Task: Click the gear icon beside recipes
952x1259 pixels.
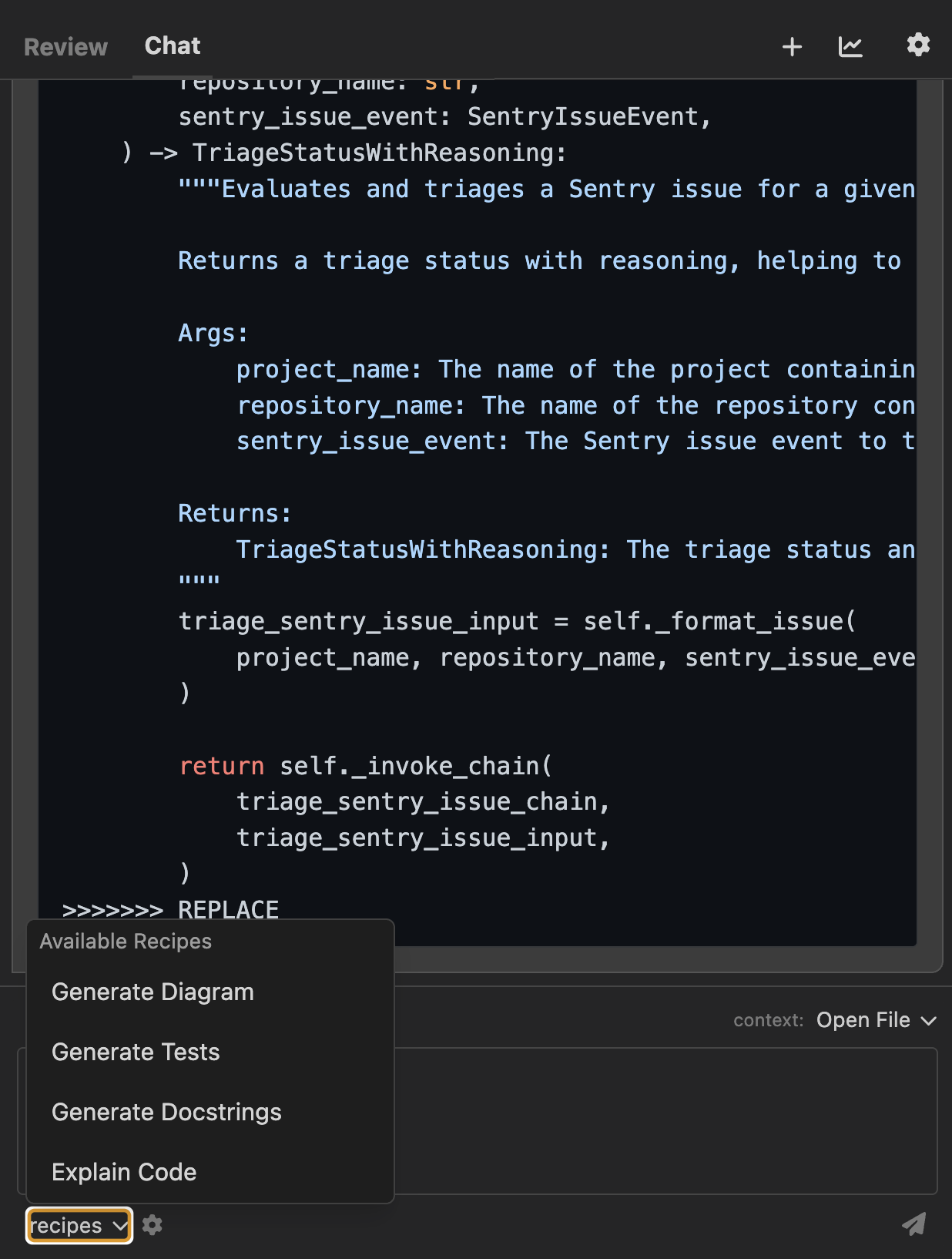Action: pos(153,1225)
